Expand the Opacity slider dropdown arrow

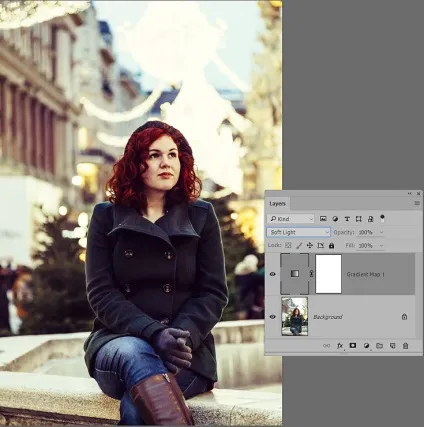(381, 232)
